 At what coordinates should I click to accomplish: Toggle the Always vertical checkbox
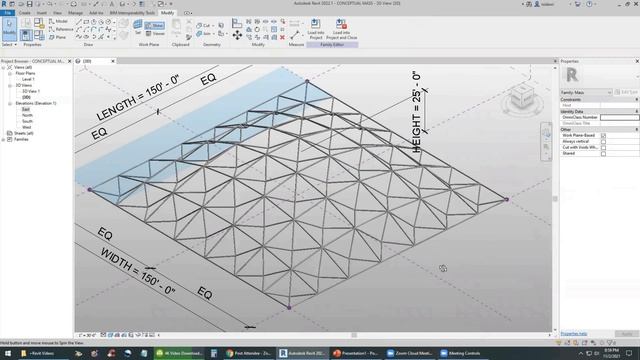(x=603, y=142)
